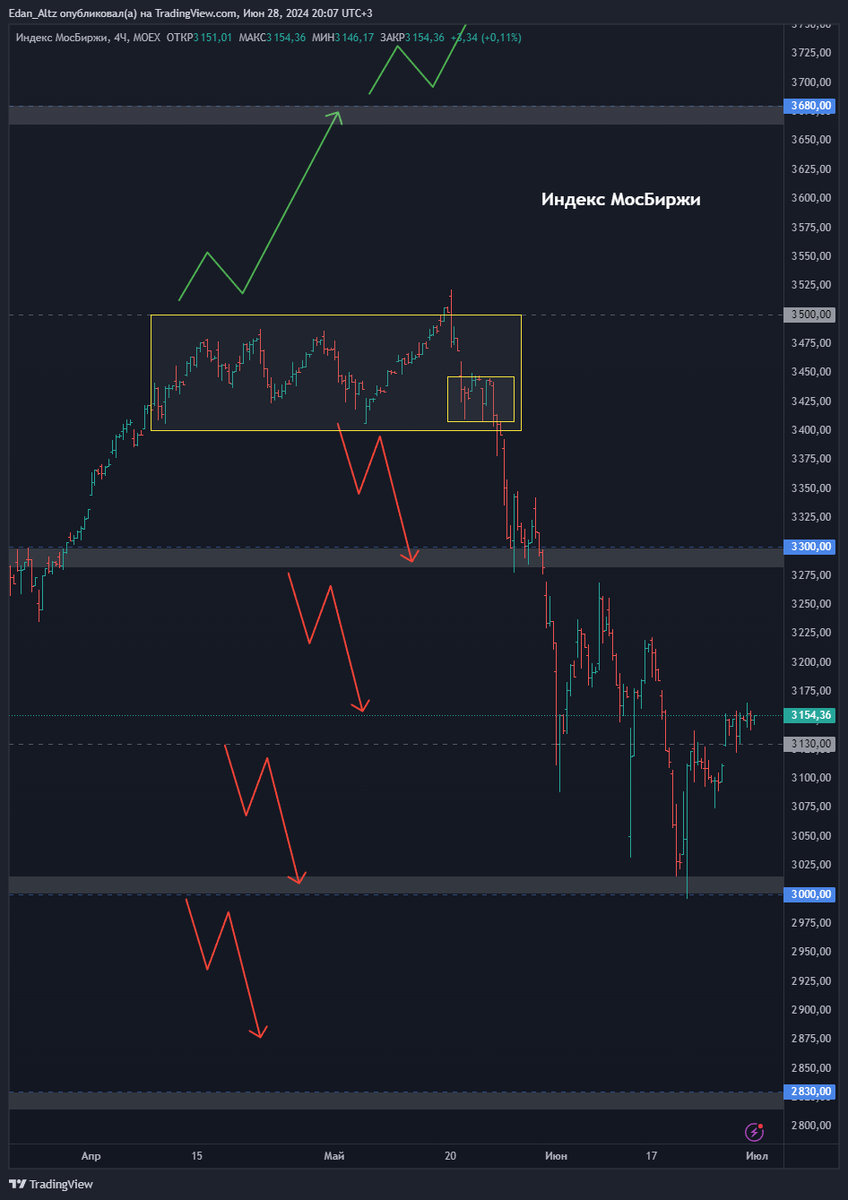Click the 3 600,00 price axis tick
The height and width of the screenshot is (1200, 848).
[x=811, y=198]
